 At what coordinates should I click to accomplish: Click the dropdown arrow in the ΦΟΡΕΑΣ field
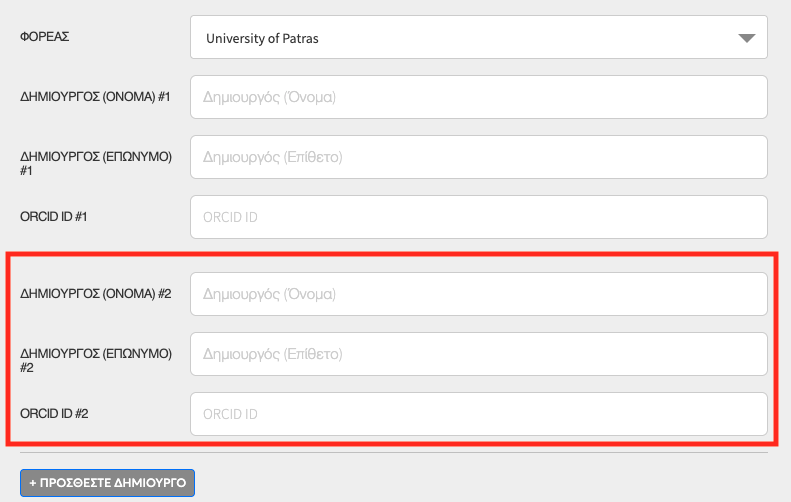[x=745, y=39]
